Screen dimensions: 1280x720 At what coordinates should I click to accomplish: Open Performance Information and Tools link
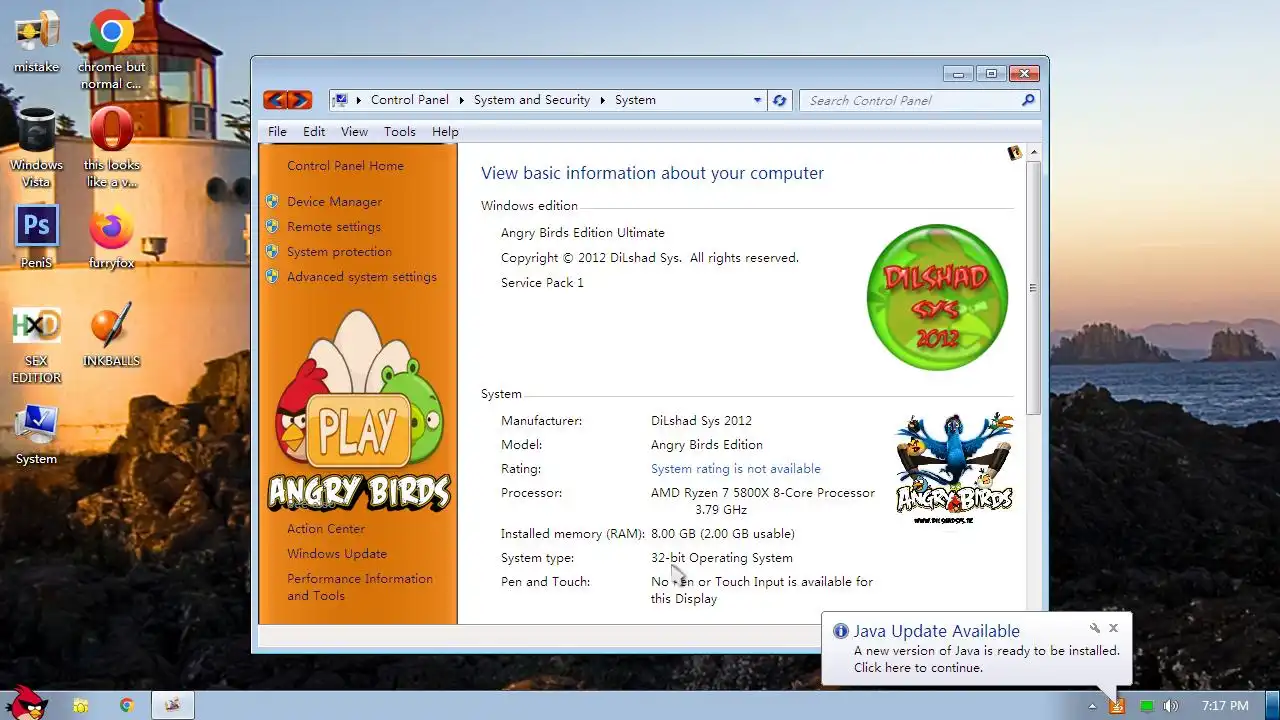pyautogui.click(x=360, y=587)
